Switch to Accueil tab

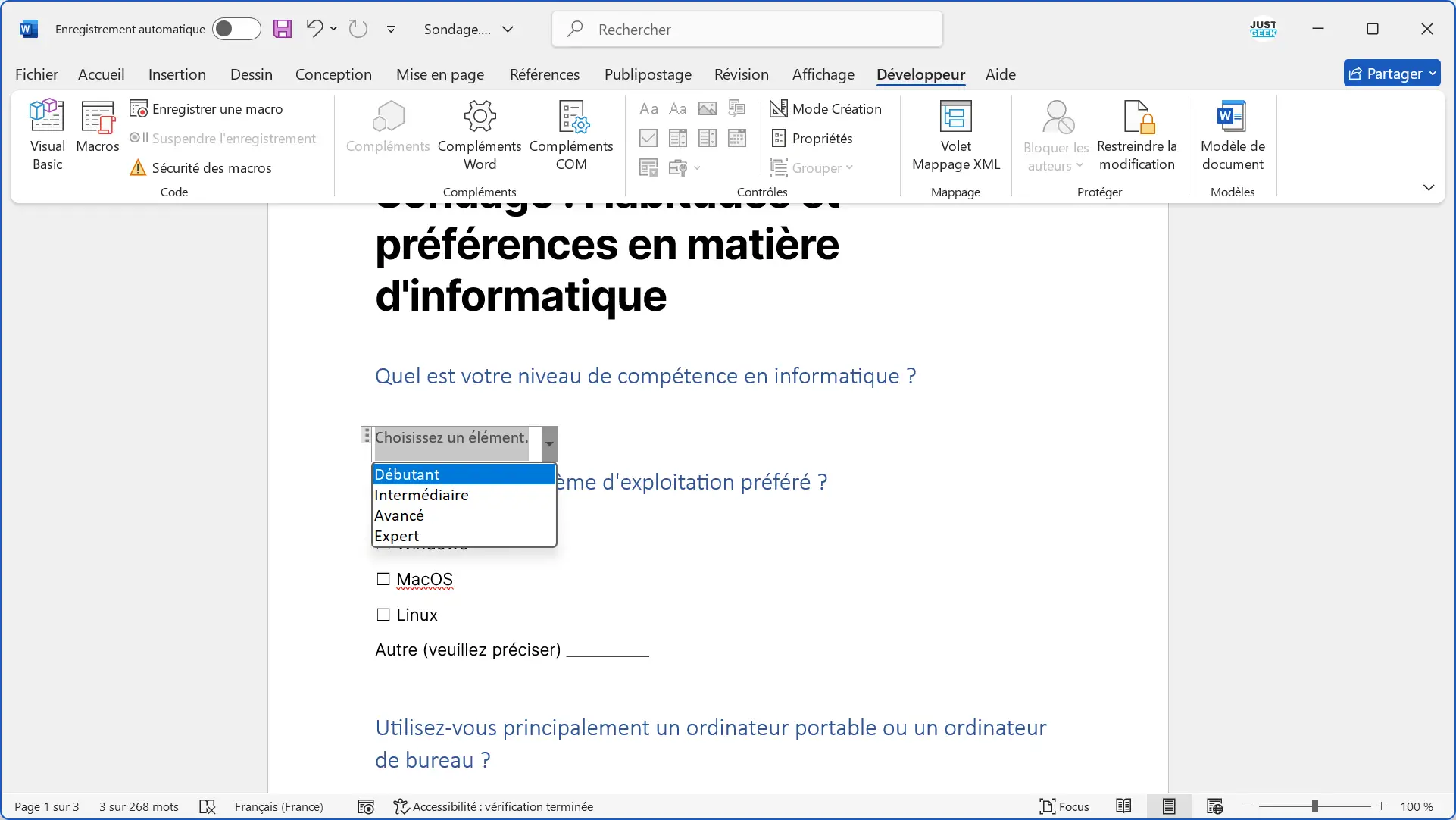coord(102,74)
